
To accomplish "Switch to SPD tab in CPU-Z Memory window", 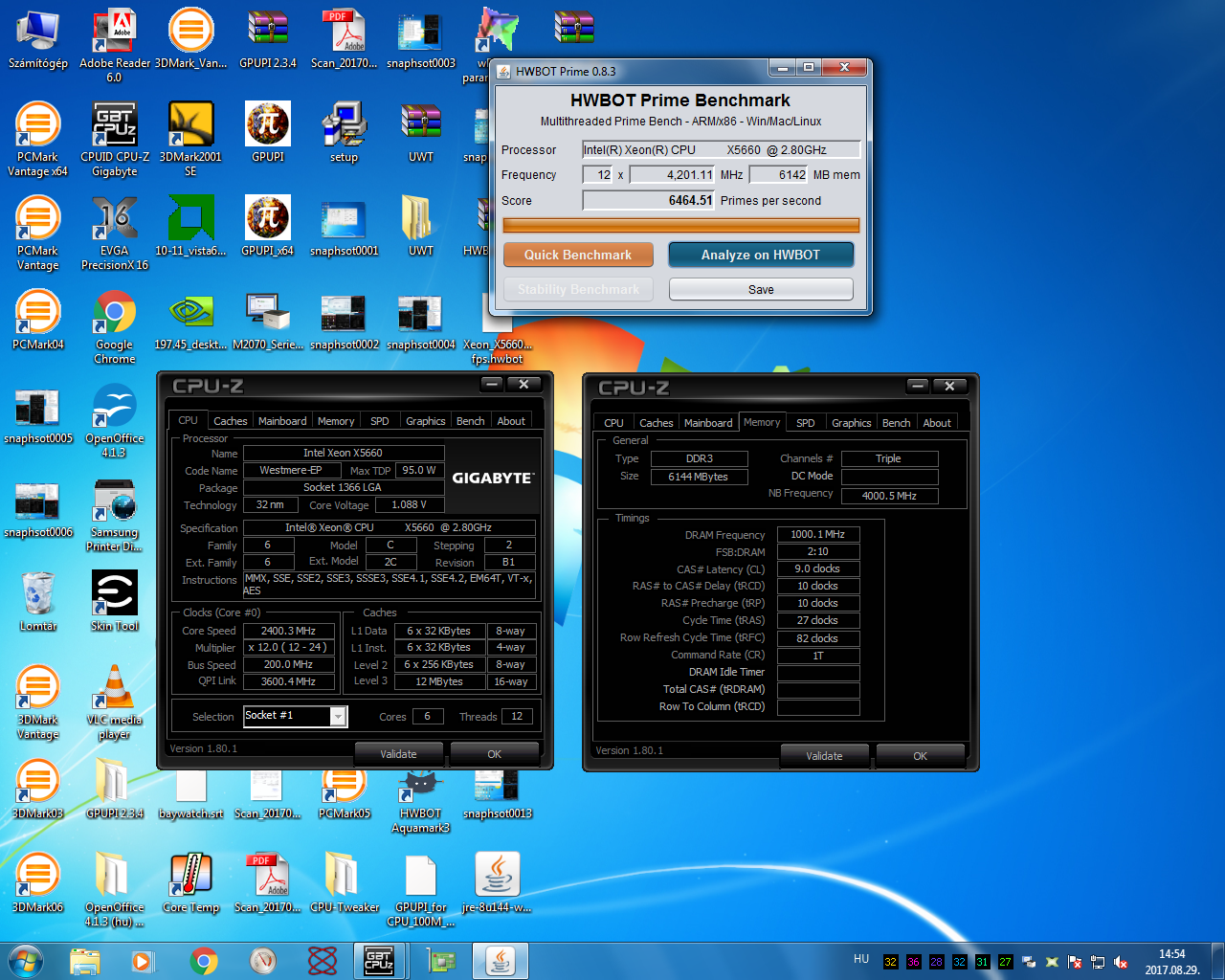I will [x=806, y=423].
